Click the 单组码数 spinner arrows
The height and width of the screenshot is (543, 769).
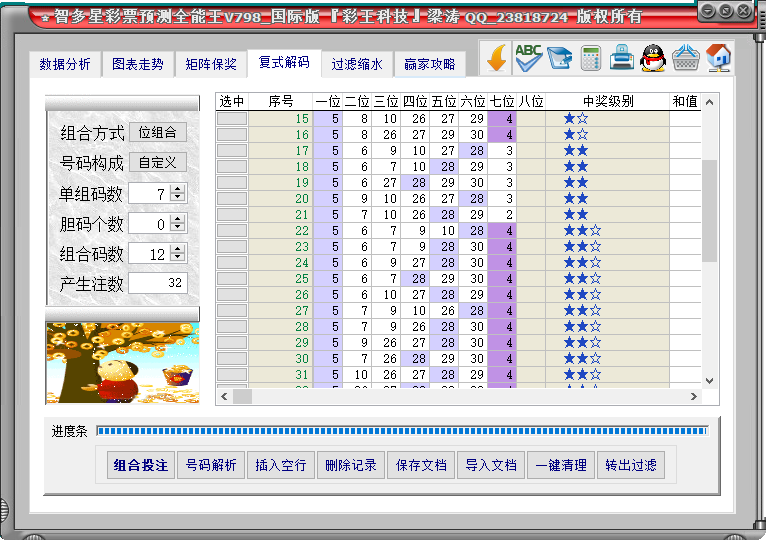(x=177, y=193)
